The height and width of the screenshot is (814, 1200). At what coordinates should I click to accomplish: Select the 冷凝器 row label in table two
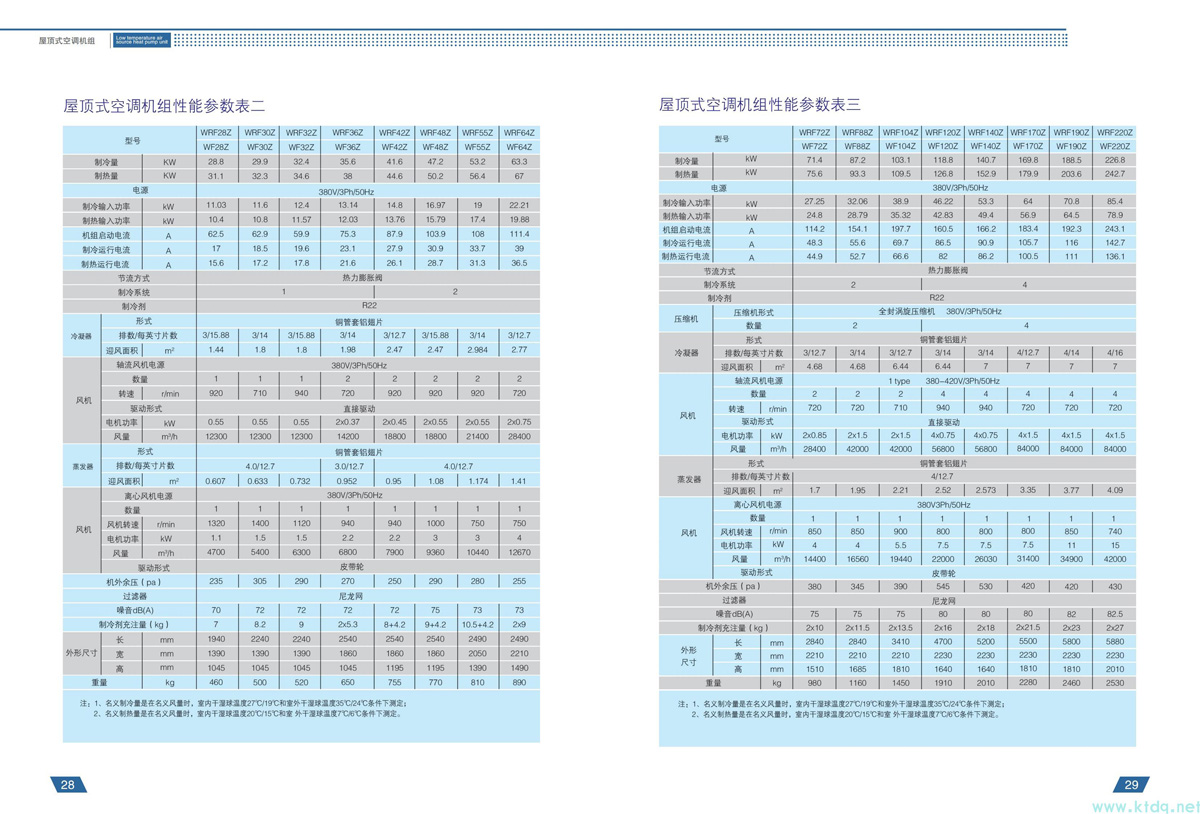81,336
